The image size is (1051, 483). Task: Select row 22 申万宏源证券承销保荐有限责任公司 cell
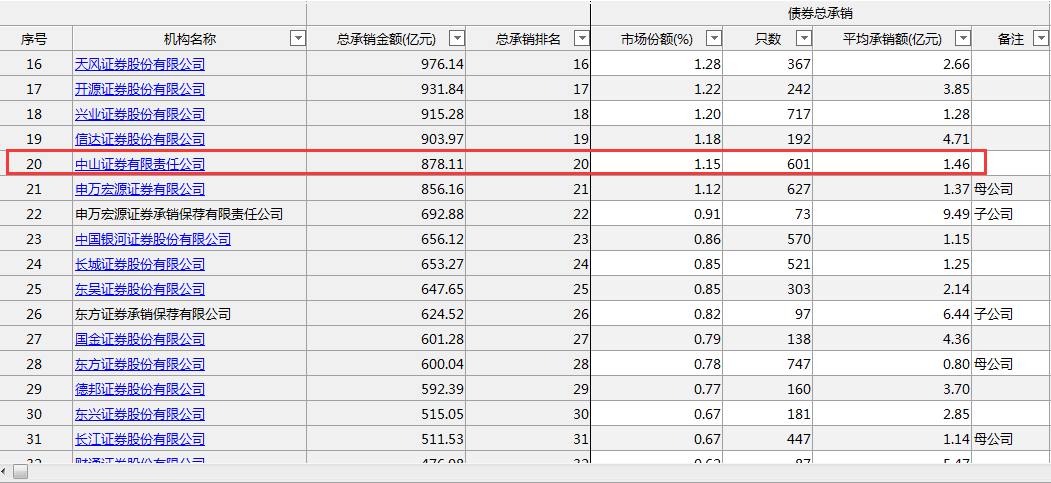pyautogui.click(x=180, y=214)
